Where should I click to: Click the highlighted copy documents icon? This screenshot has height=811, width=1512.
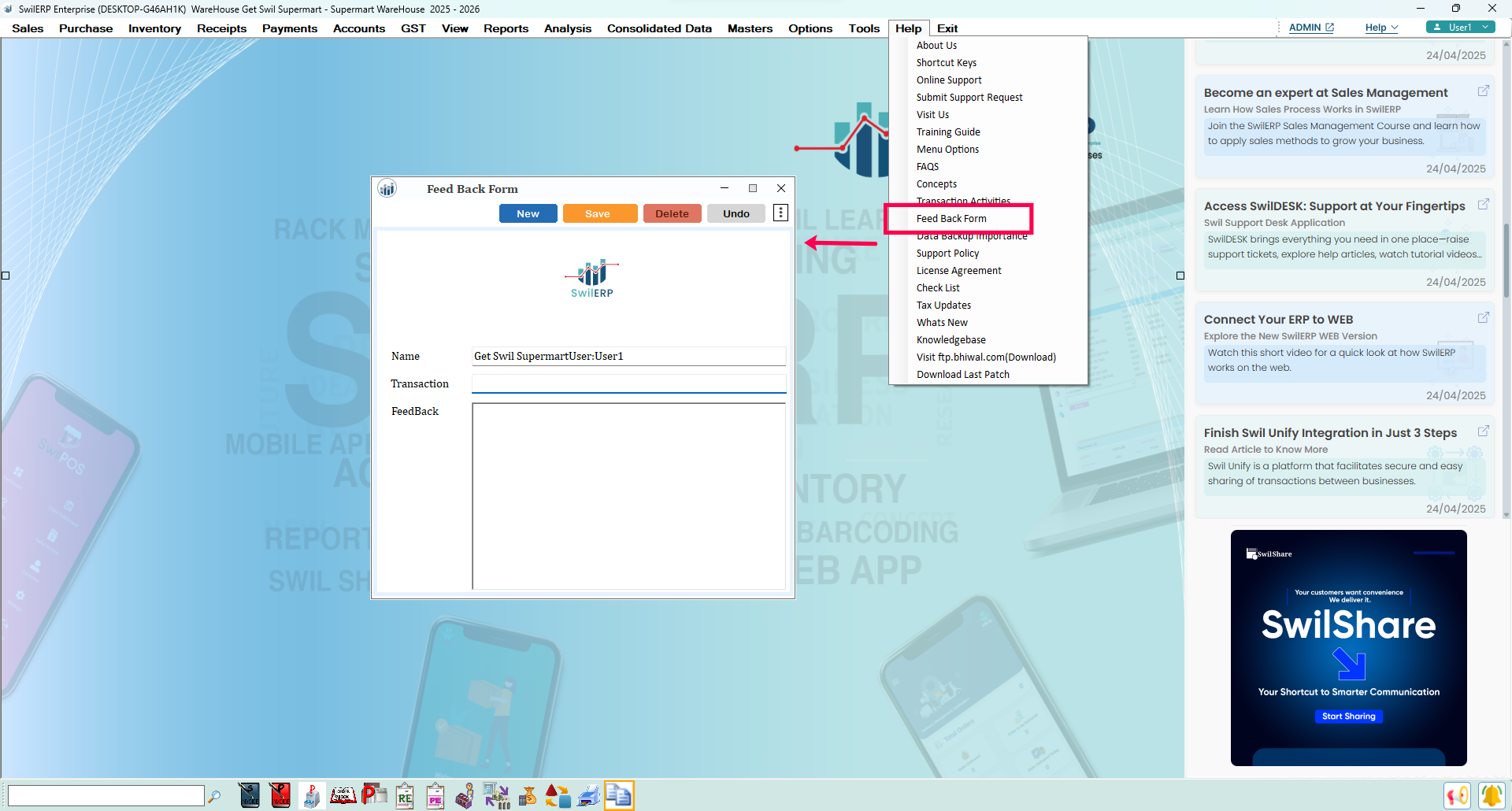coord(619,795)
